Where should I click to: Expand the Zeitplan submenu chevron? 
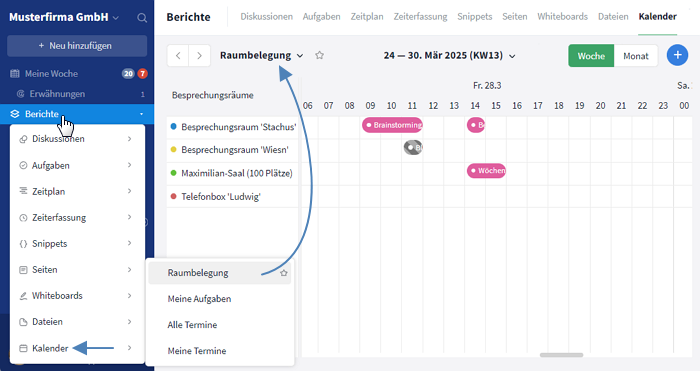coord(129,191)
